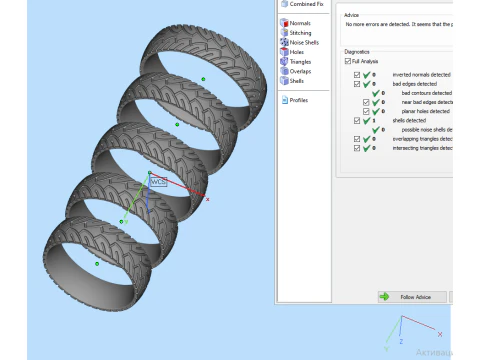The height and width of the screenshot is (360, 480).
Task: Open the Combined Fix page icon
Action: pyautogui.click(x=284, y=4)
